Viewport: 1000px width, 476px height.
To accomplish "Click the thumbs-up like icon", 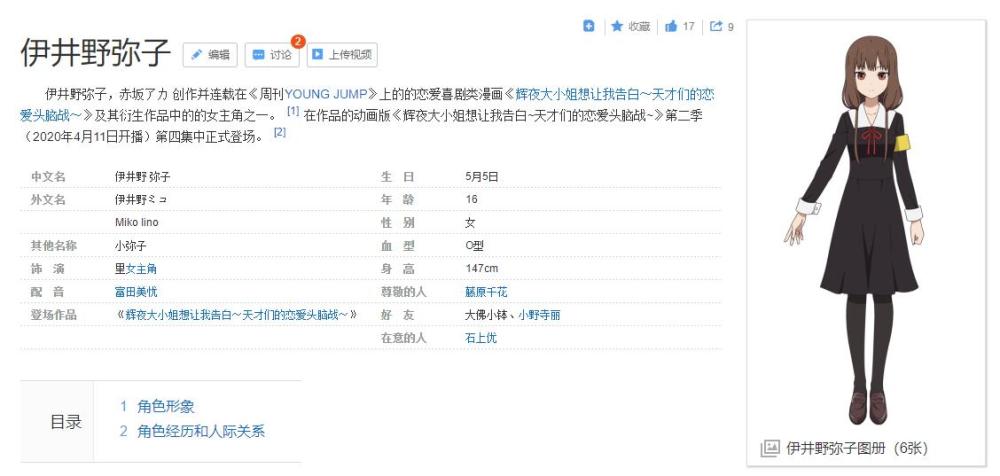I will pos(670,26).
